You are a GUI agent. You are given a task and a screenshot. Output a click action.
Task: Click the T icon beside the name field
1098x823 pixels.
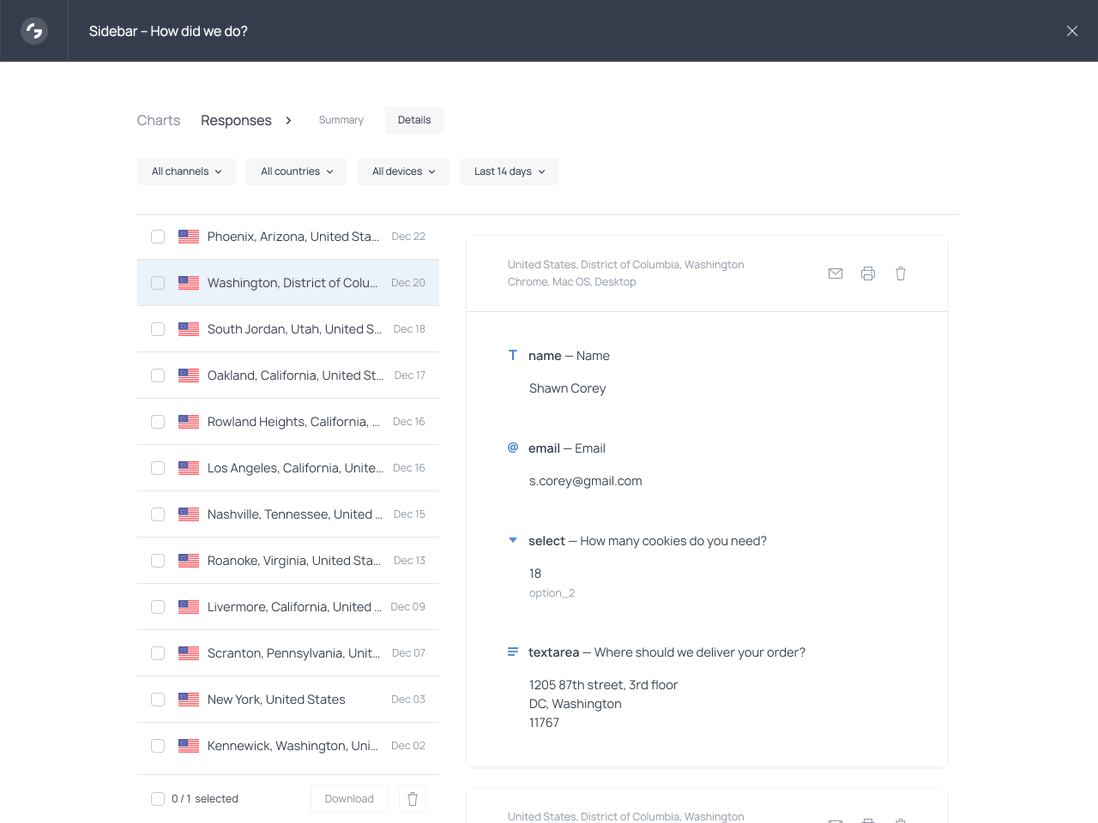coord(512,355)
